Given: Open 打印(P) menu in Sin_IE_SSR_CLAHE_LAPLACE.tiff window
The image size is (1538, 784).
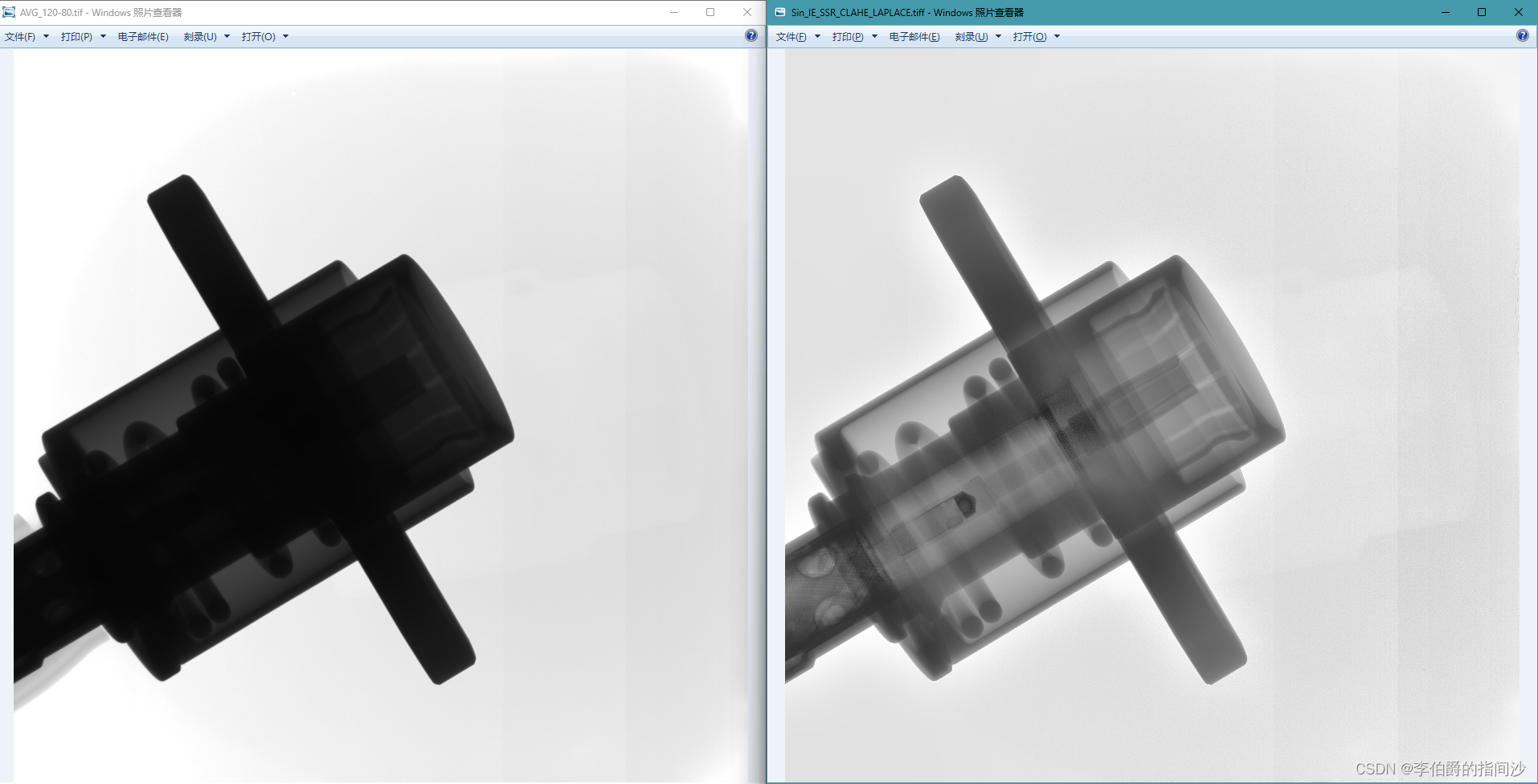Looking at the screenshot, I should click(x=848, y=37).
